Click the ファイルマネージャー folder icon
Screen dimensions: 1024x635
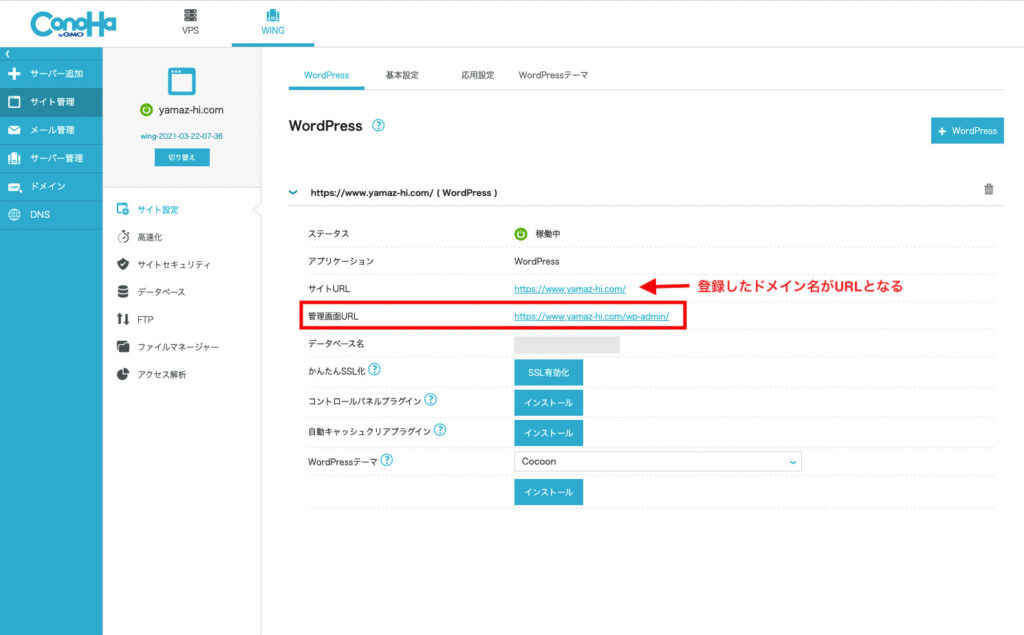[x=123, y=346]
